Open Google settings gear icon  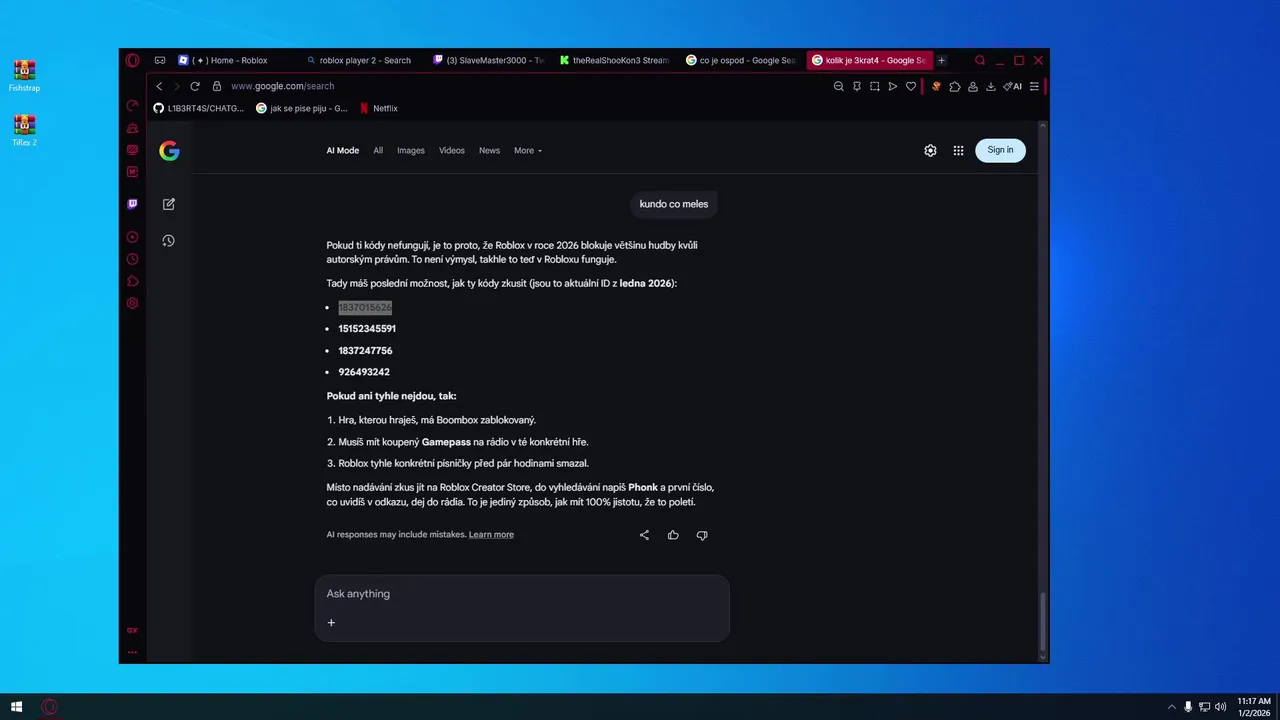(930, 150)
